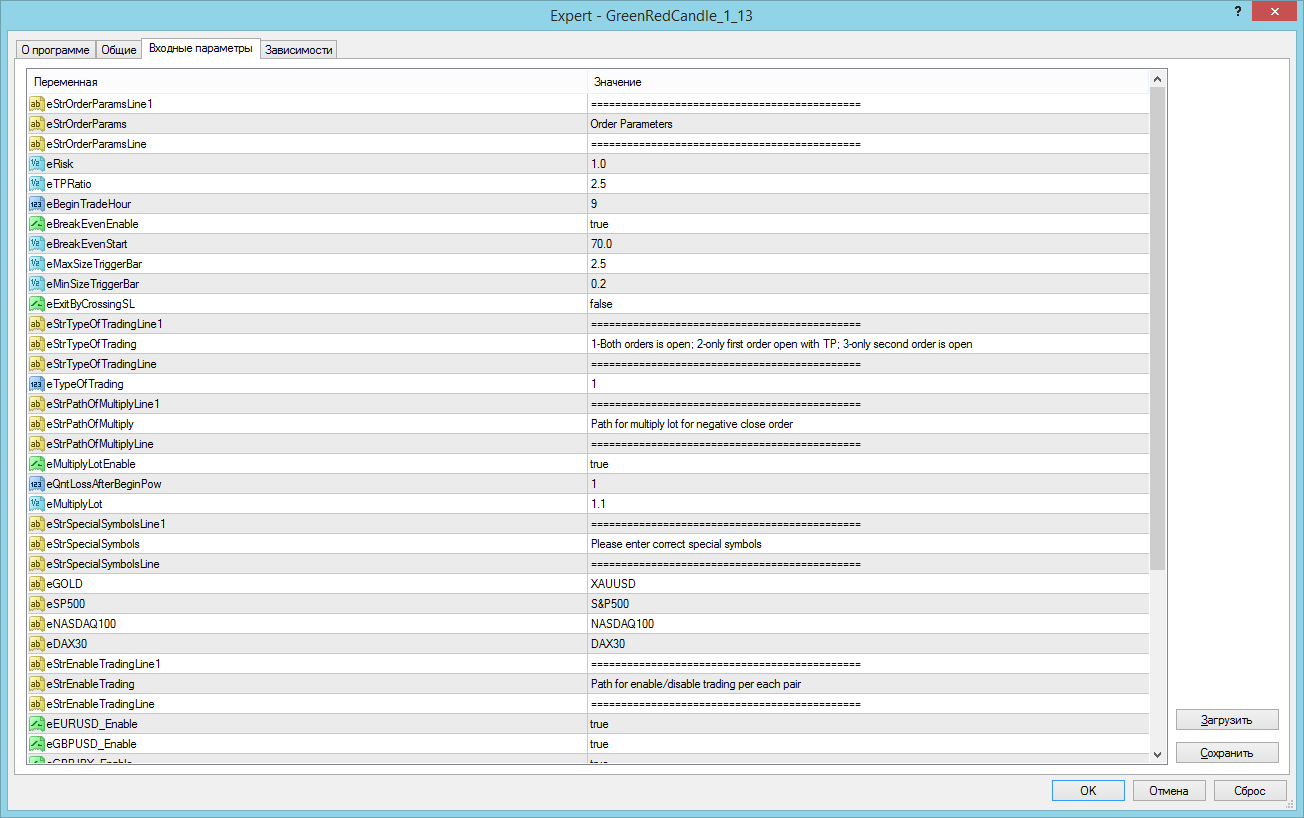Click the boolean icon beside eMultiplyLotEnable
The width and height of the screenshot is (1304, 818).
click(x=36, y=464)
